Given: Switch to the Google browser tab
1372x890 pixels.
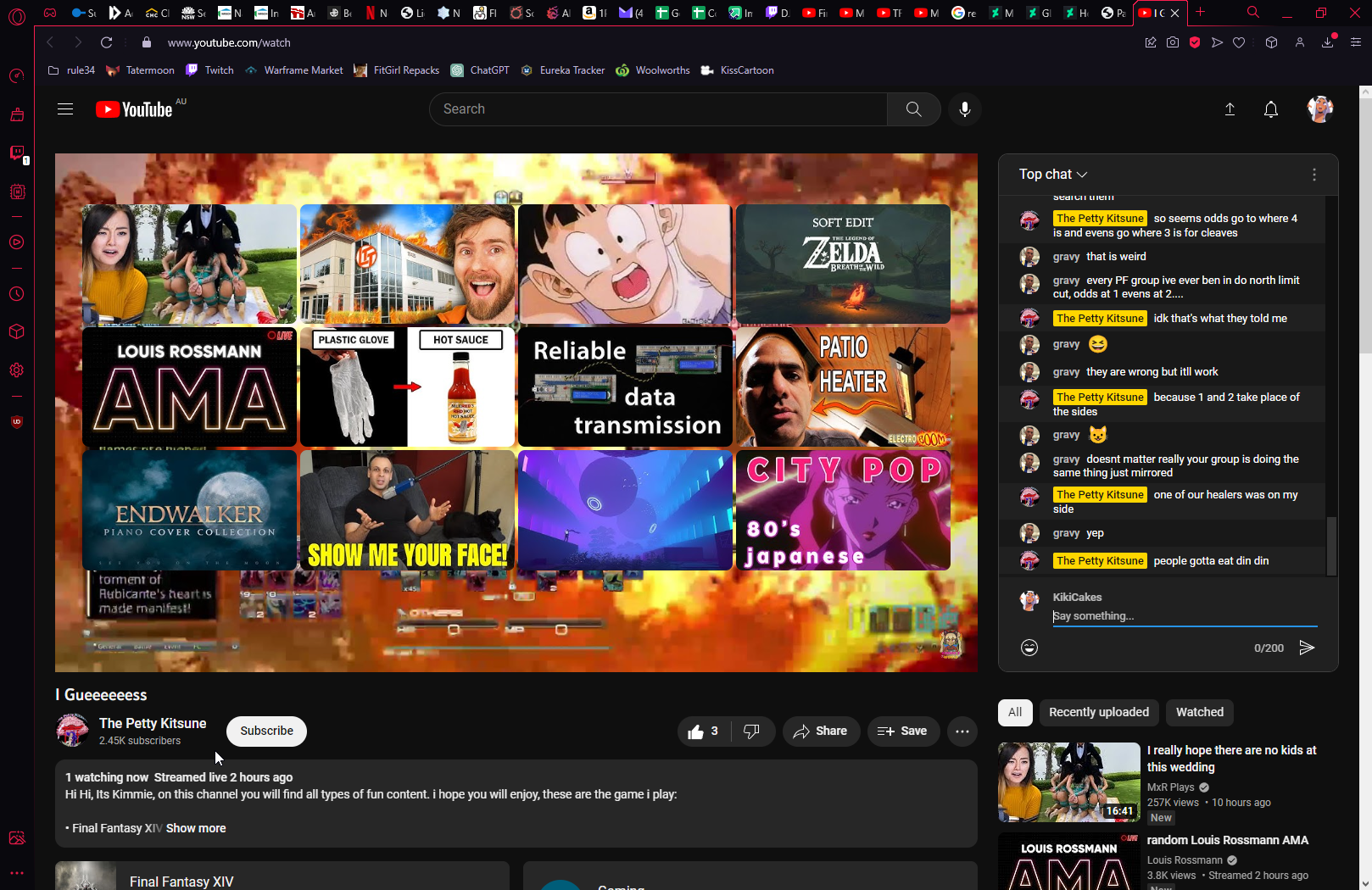Looking at the screenshot, I should point(963,13).
